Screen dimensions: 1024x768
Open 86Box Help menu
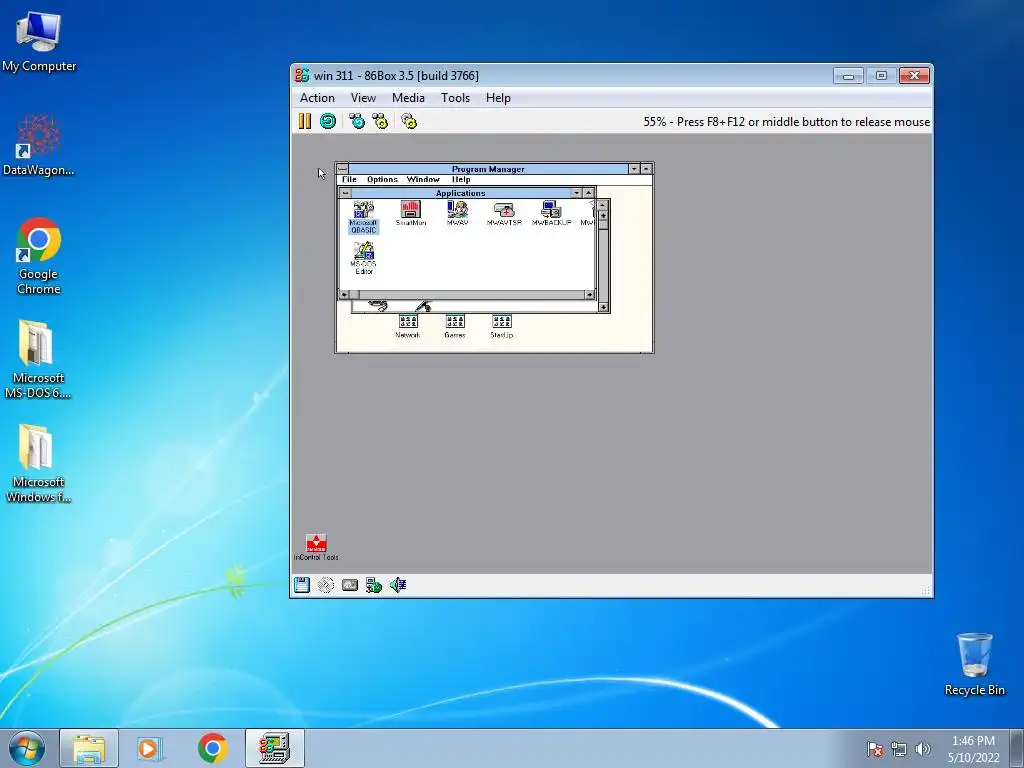click(x=498, y=98)
